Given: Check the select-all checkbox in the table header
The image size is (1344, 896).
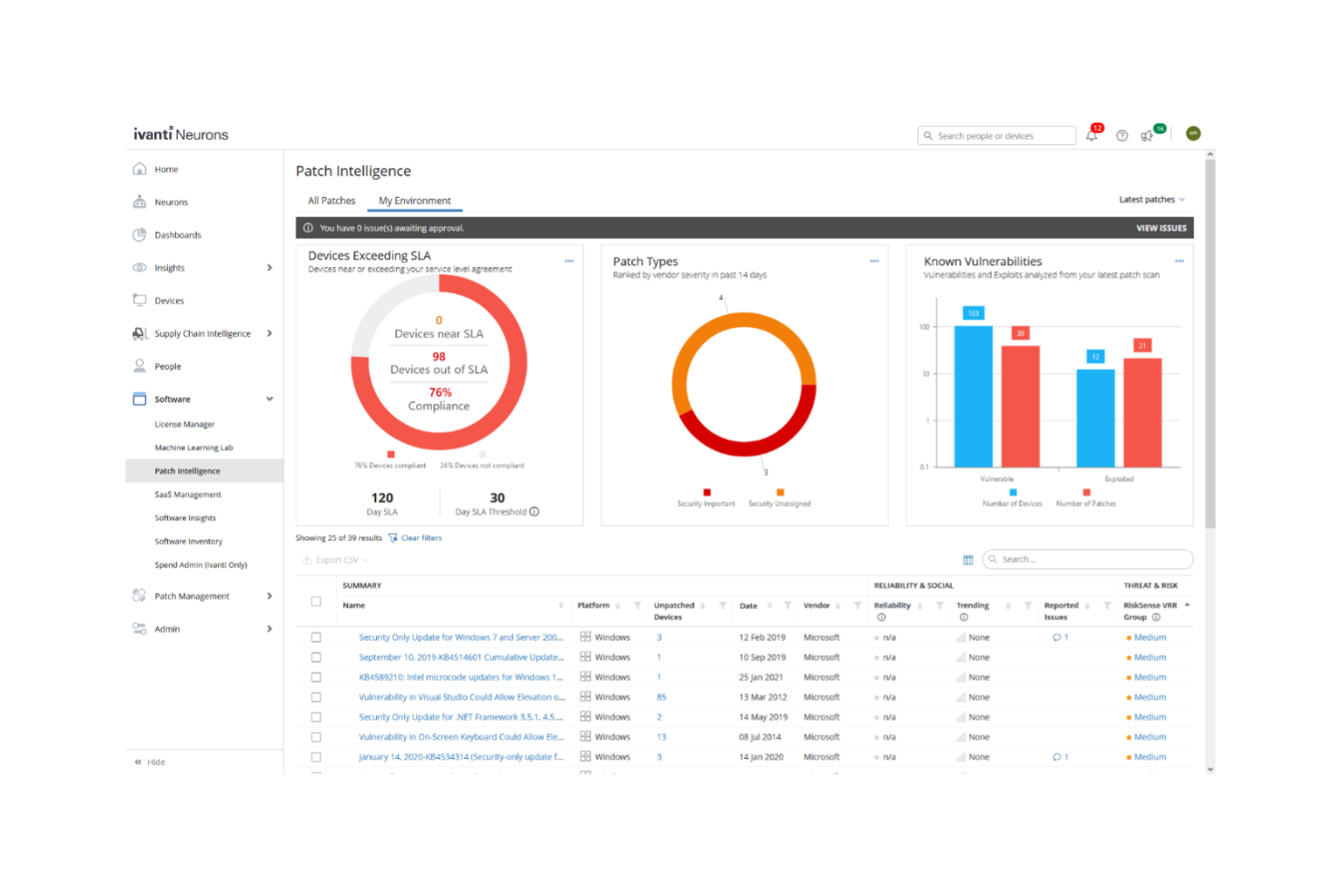Looking at the screenshot, I should click(x=316, y=601).
